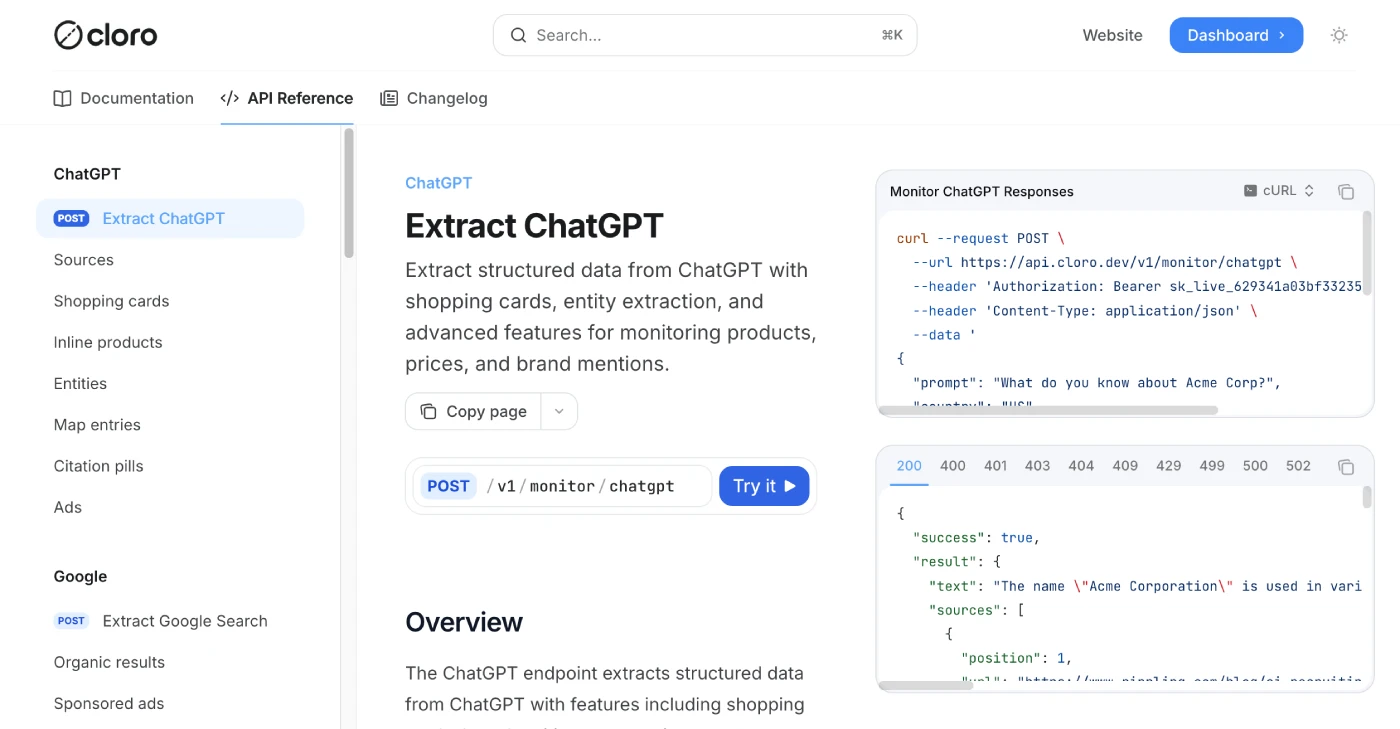Open the Entities sidebar item
The image size is (1400, 729).
(80, 383)
